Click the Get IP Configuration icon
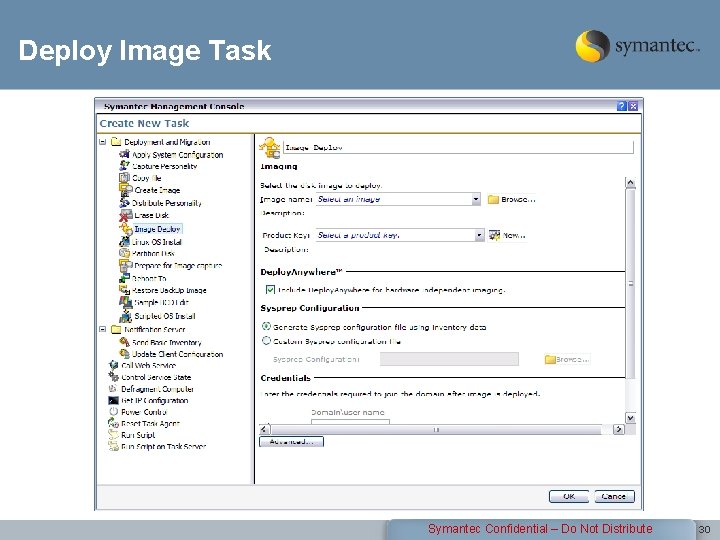720x540 pixels. click(113, 400)
